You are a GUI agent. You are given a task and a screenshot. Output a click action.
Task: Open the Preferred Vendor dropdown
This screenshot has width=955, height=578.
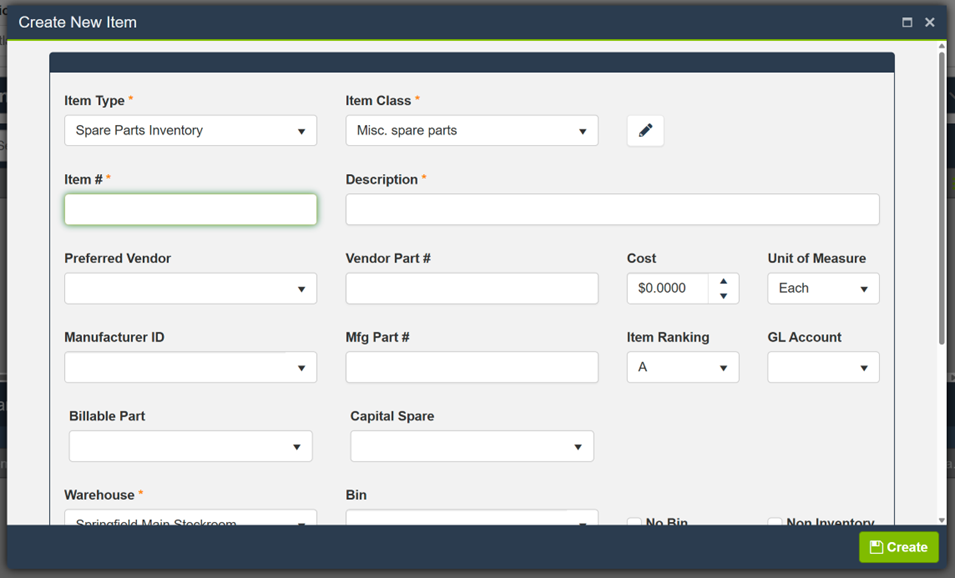coord(190,289)
